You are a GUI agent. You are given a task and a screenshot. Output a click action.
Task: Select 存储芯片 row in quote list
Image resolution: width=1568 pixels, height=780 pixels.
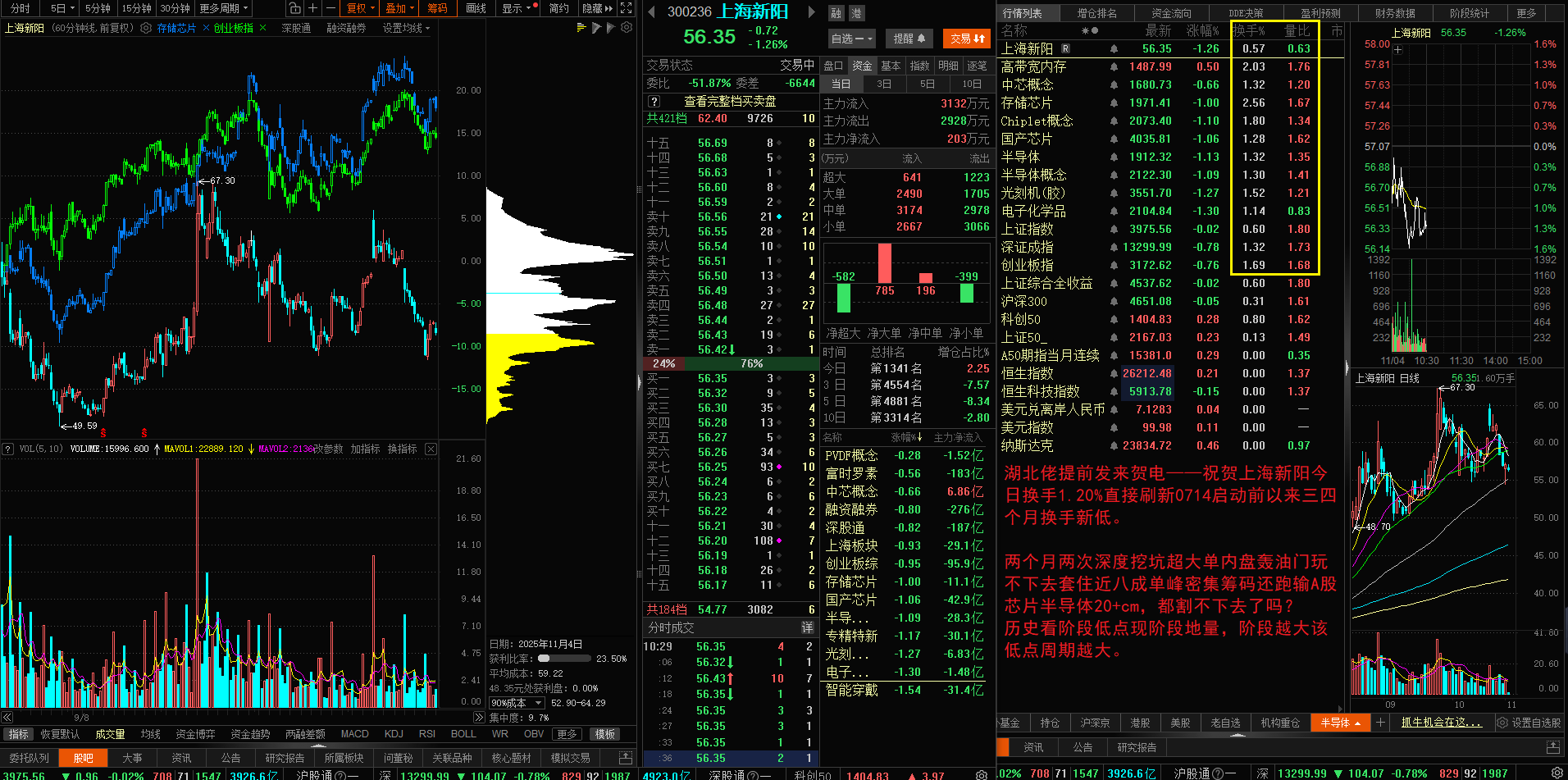[x=1170, y=103]
